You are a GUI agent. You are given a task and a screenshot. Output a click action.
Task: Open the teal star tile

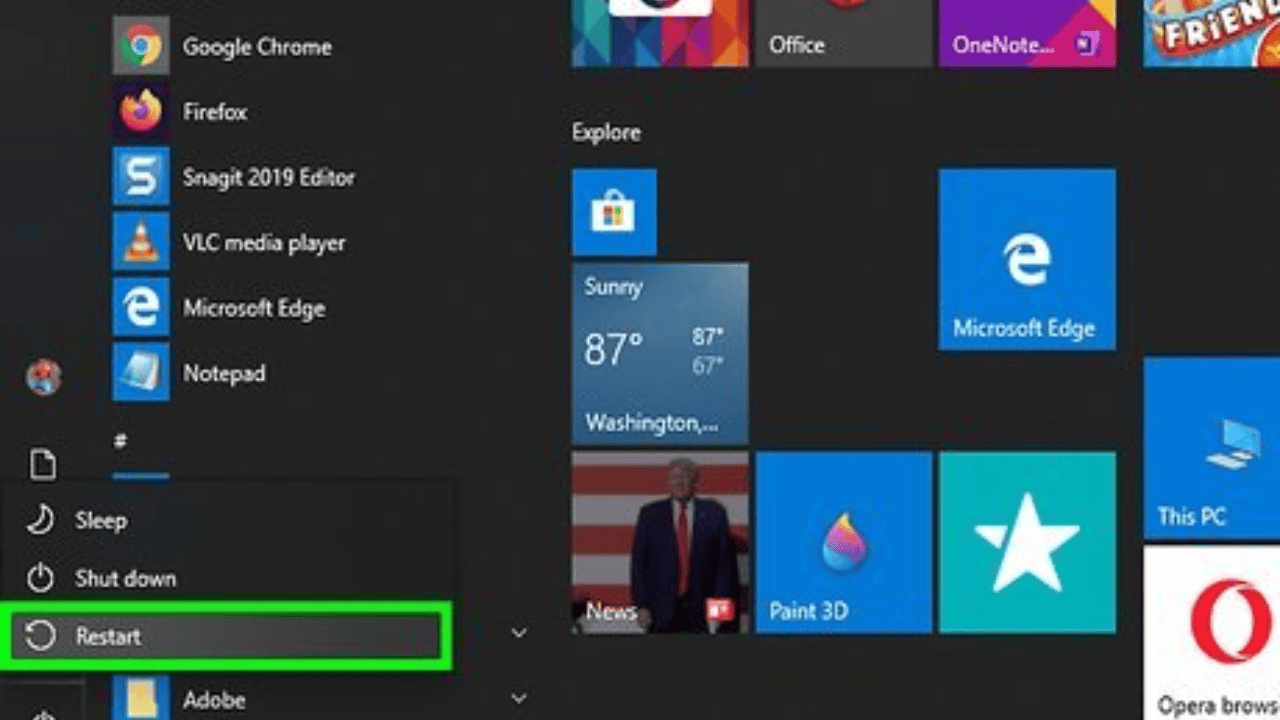coord(1027,542)
